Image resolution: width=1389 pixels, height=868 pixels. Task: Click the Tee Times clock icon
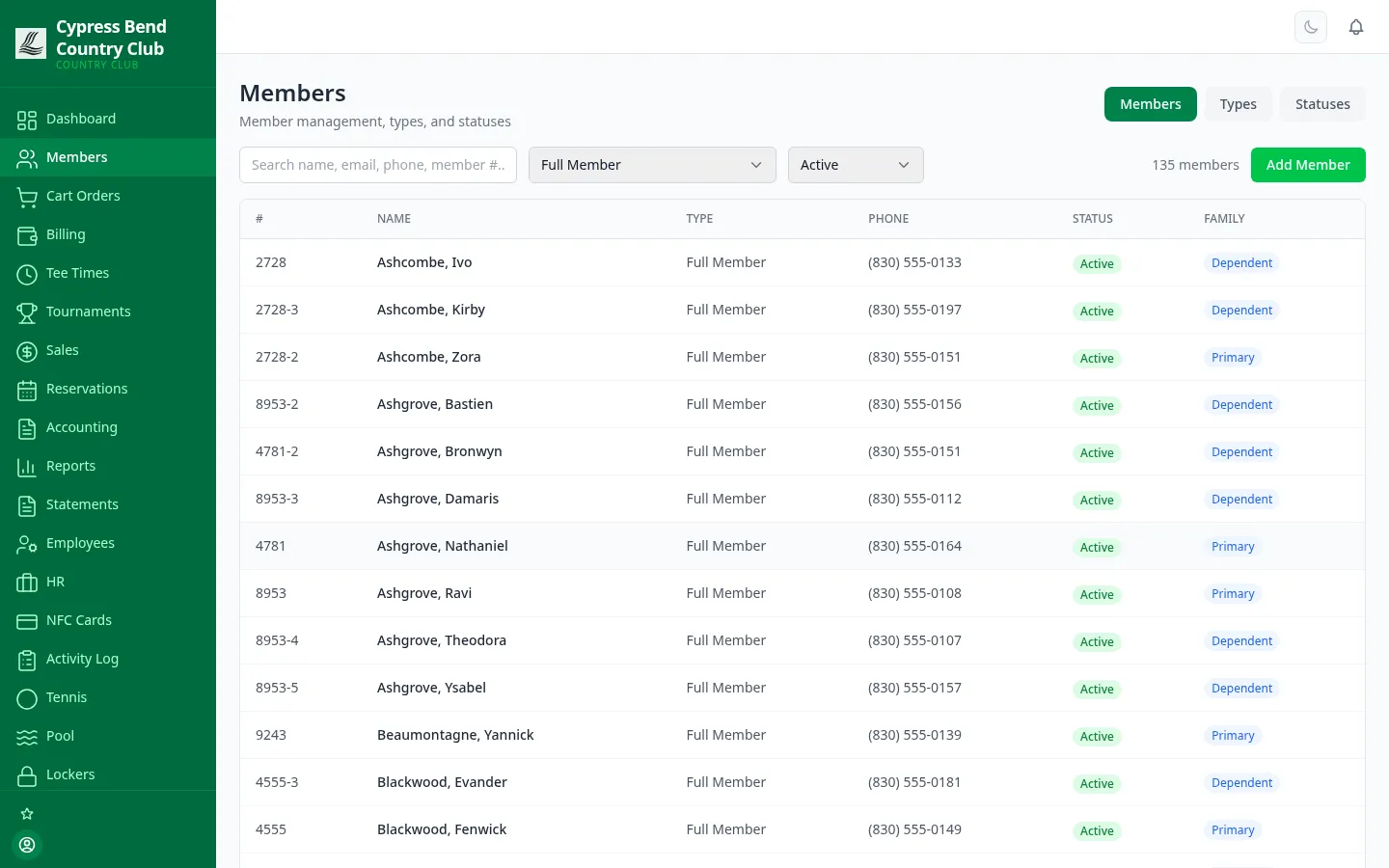click(x=27, y=274)
